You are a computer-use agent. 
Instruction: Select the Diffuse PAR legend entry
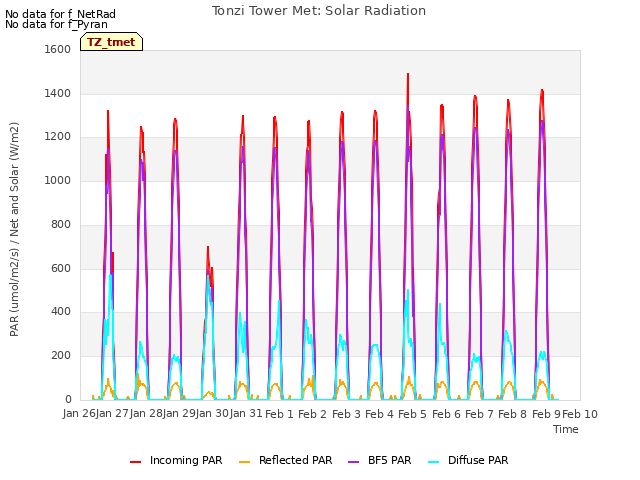(468, 460)
